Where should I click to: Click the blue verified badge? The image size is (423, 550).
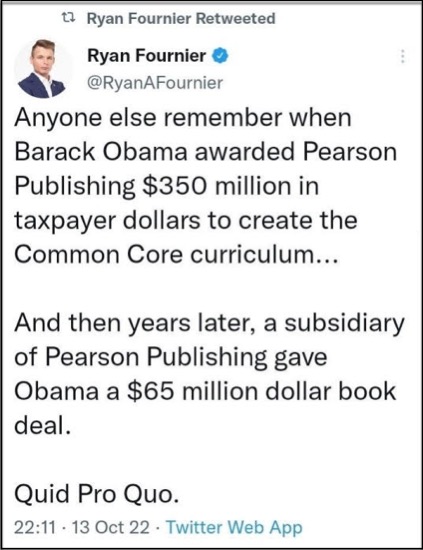220,56
